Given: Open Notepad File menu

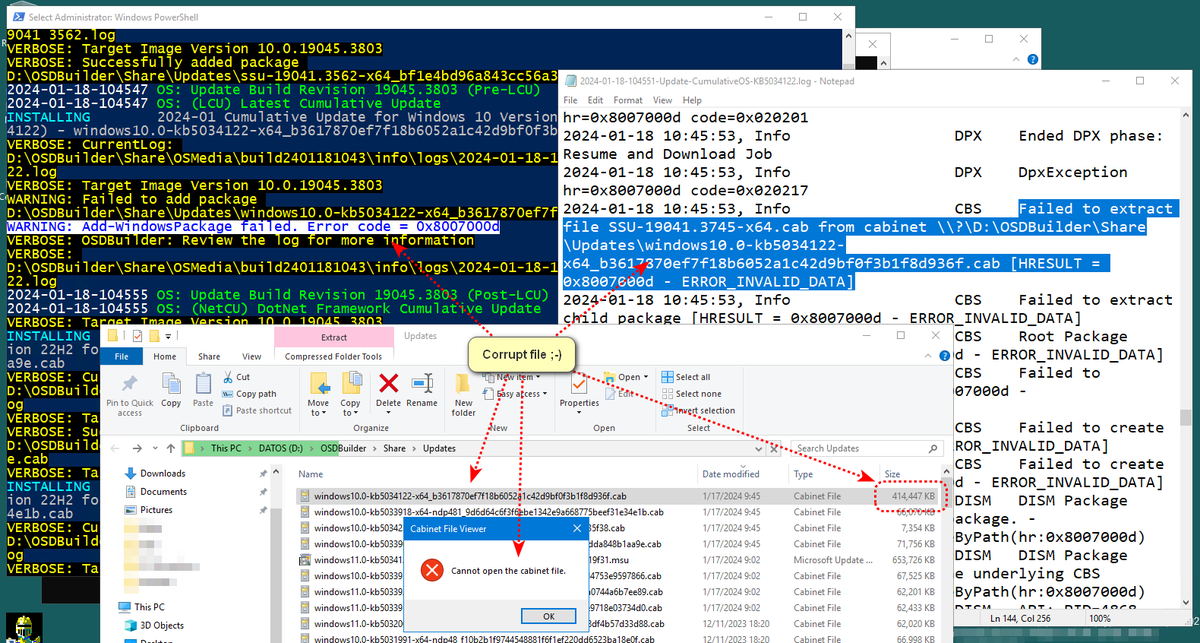Looking at the screenshot, I should [570, 100].
